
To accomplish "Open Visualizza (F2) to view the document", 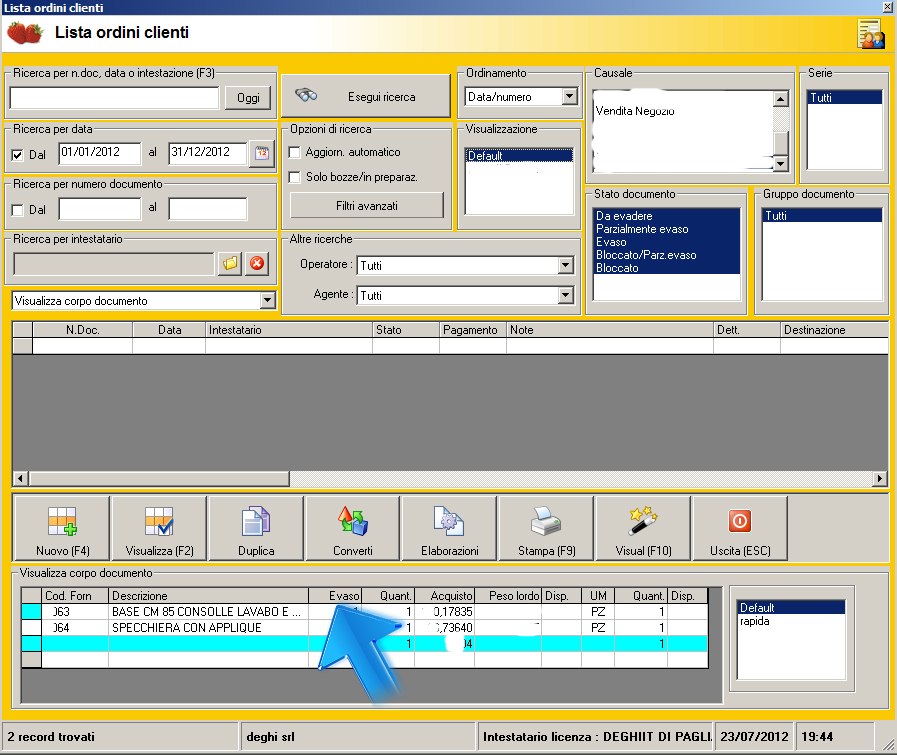I will 159,523.
